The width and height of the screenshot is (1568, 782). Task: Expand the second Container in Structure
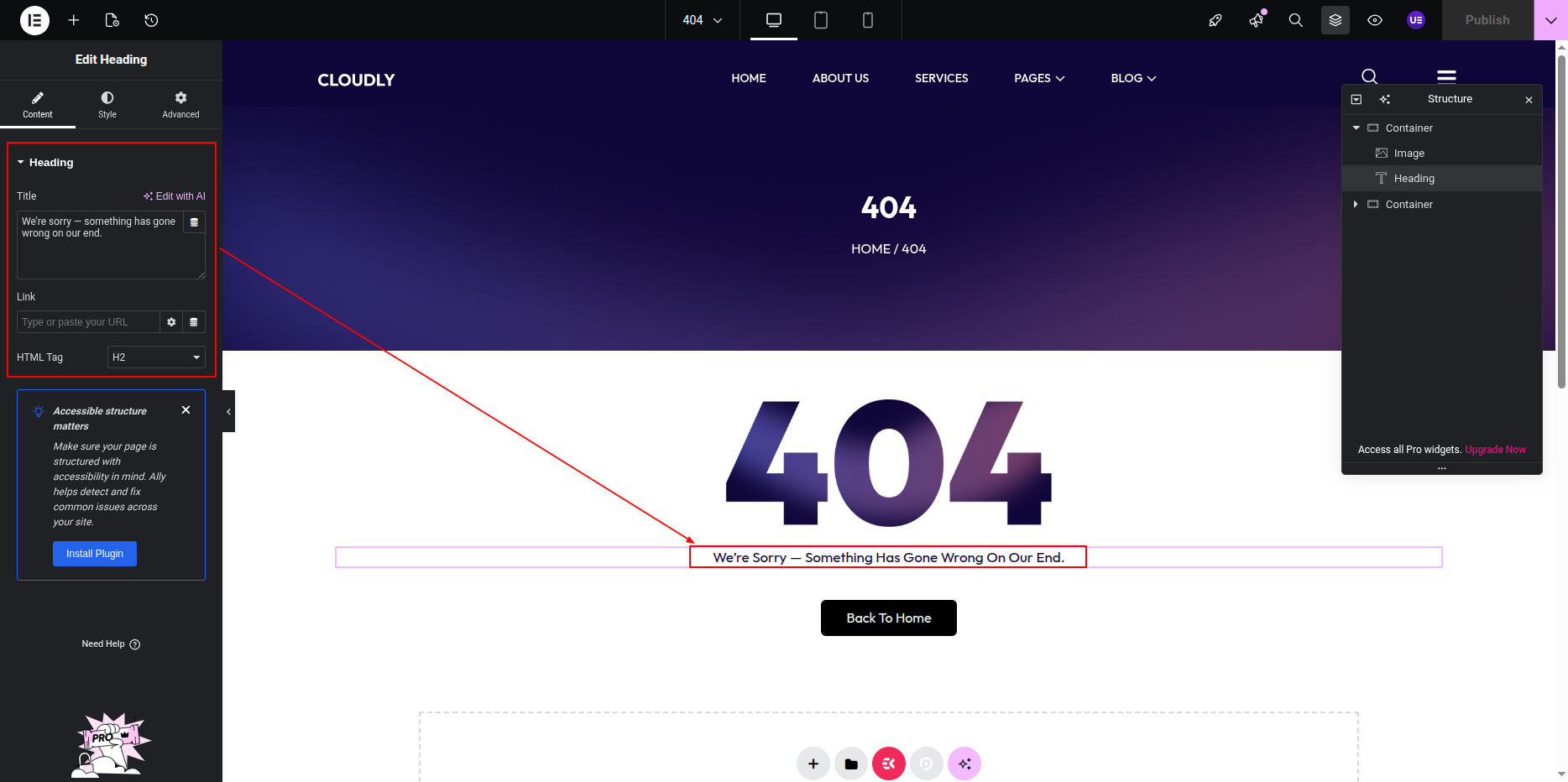pos(1356,204)
